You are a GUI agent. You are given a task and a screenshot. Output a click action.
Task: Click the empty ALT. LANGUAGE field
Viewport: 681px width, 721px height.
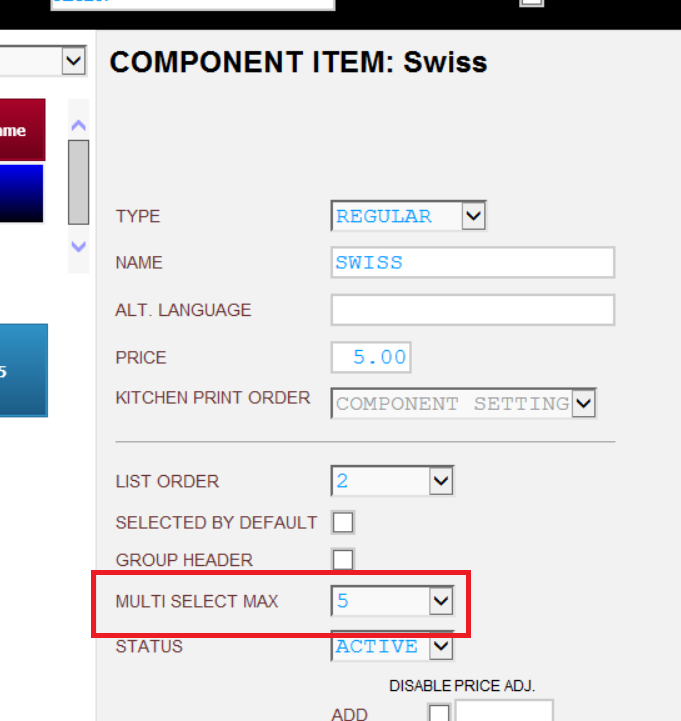point(473,310)
